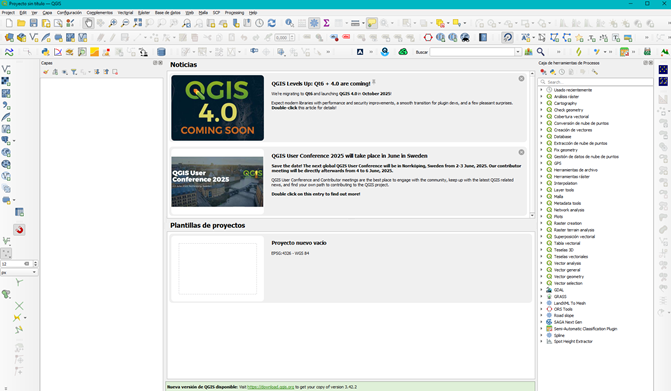Open the Python console icon
671x391 pixels.
[x=45, y=52]
